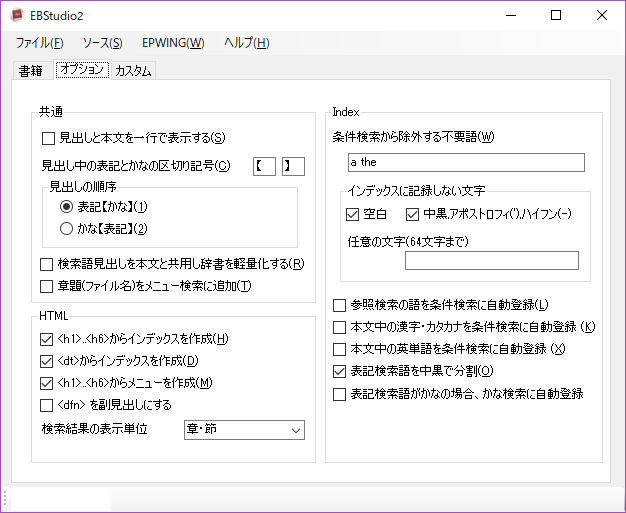Select かな【表記】(2) radio button
The width and height of the screenshot is (626, 513).
point(66,229)
